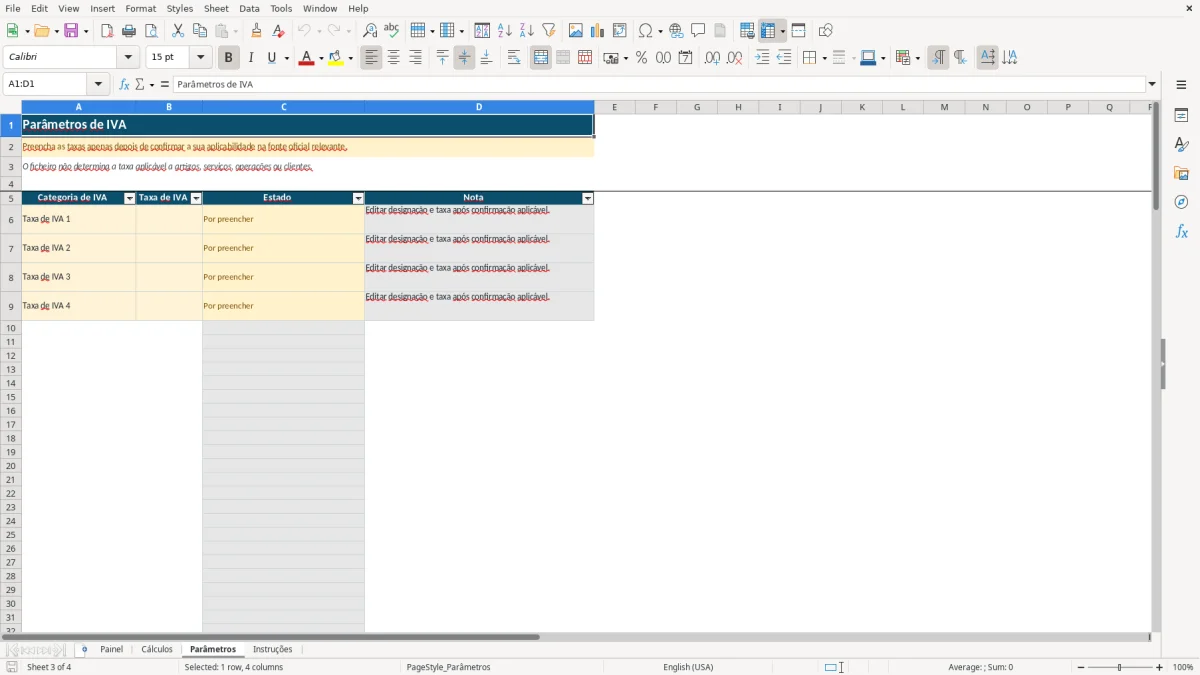Switch to the Cálculos sheet tab
The image size is (1200, 675).
coord(157,650)
